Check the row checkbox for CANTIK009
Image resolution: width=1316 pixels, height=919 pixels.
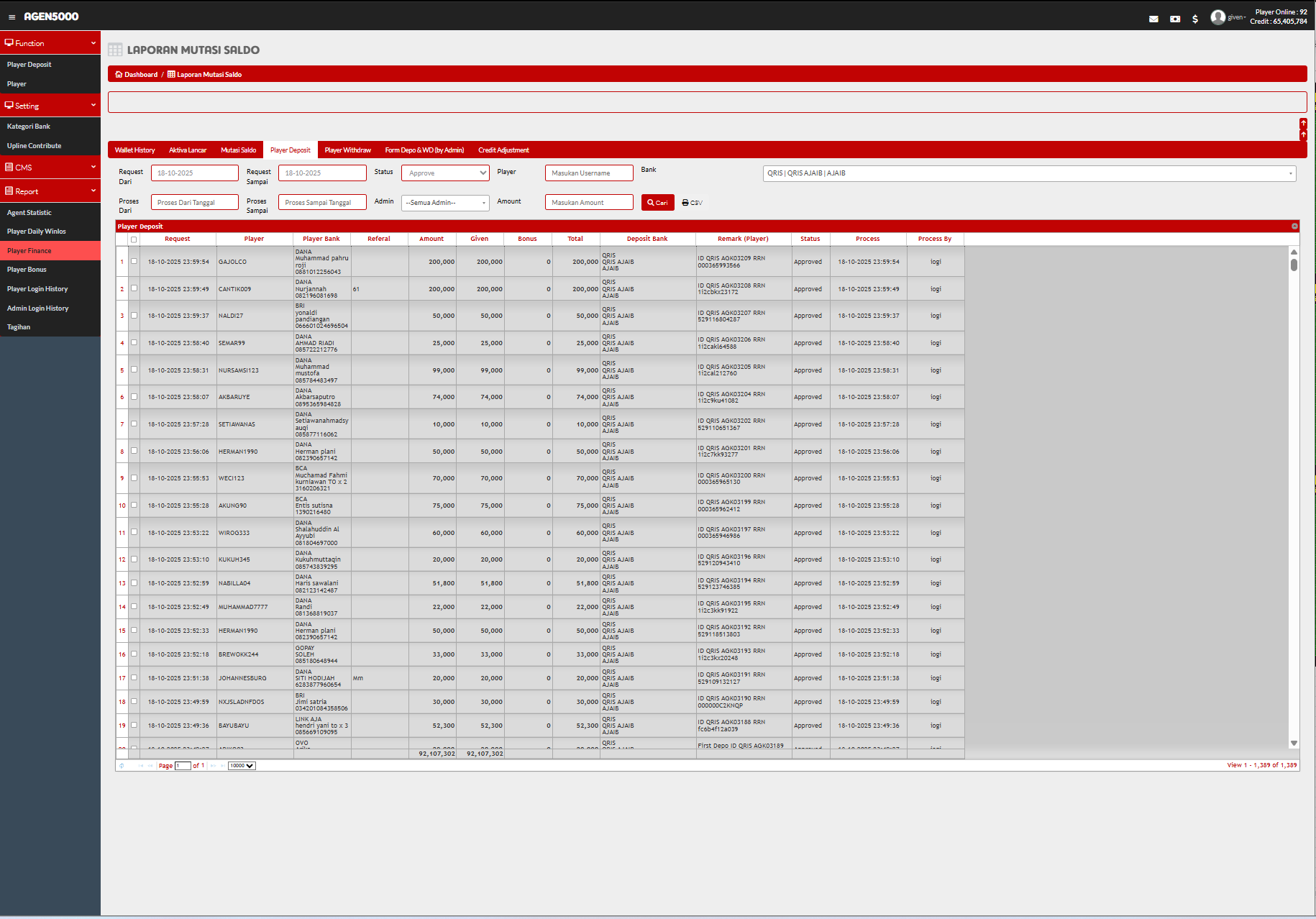coord(134,288)
